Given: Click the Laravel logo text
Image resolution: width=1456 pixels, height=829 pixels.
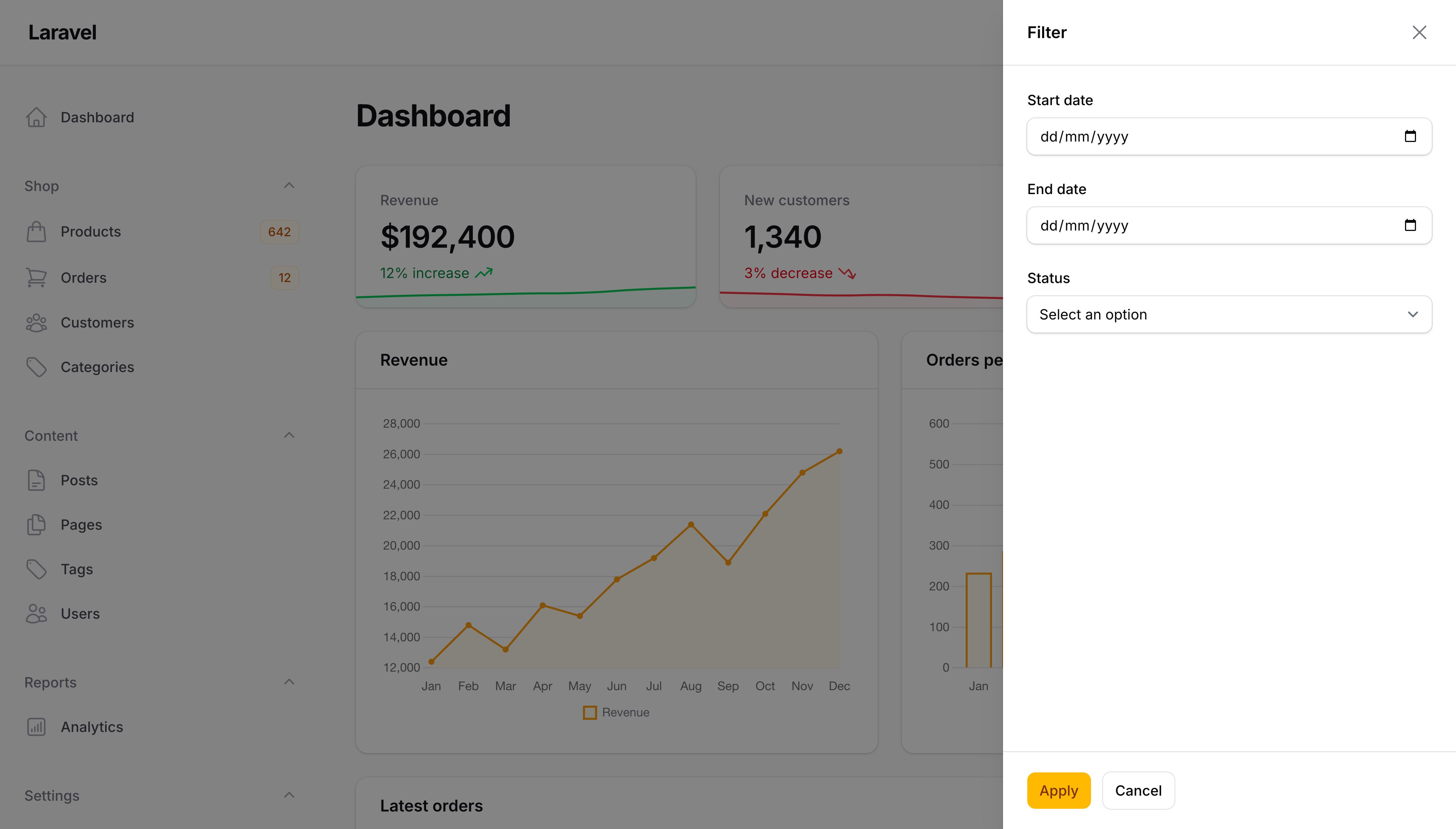Looking at the screenshot, I should point(63,32).
